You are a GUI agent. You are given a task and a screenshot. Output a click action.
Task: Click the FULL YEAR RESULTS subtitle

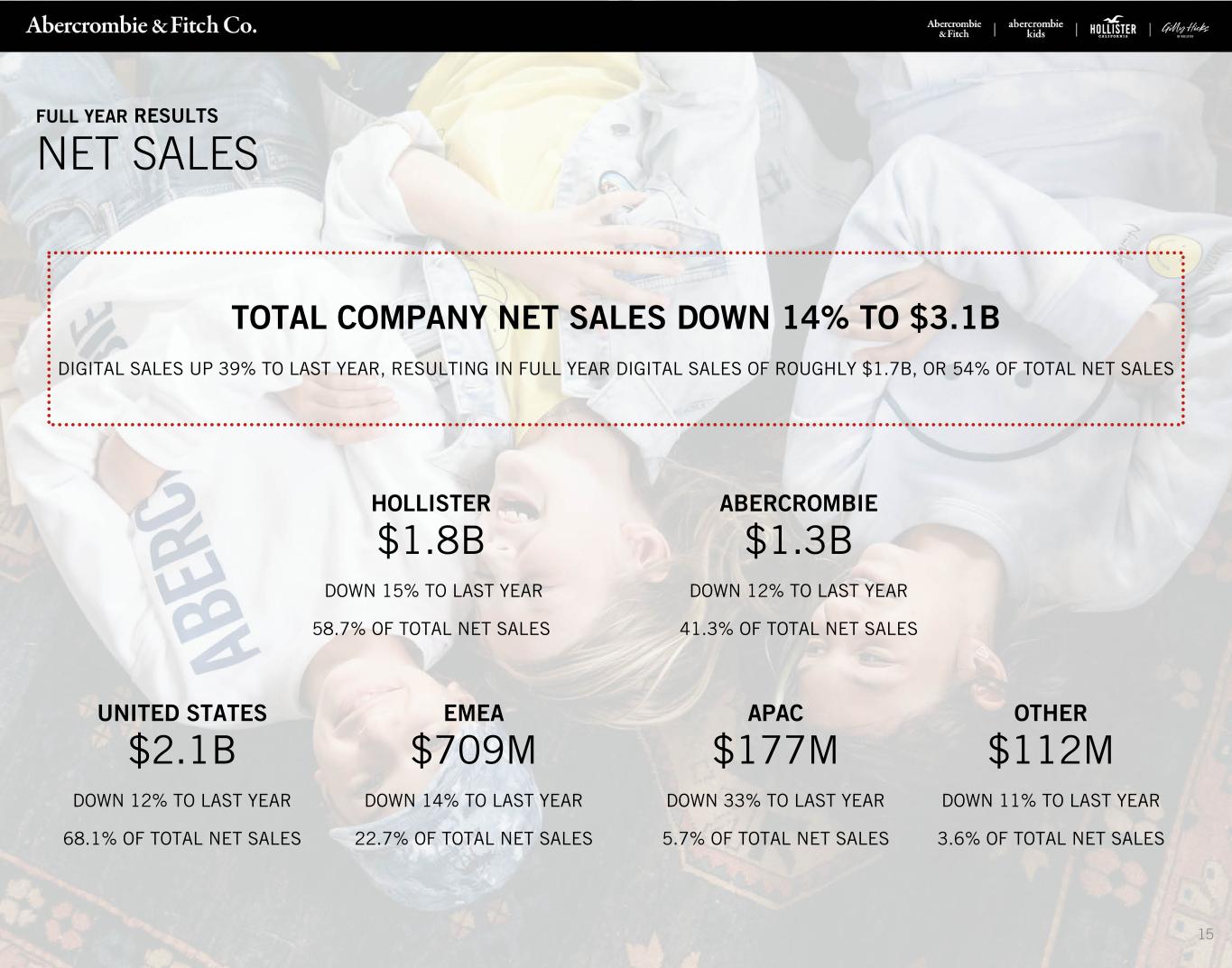click(x=127, y=115)
